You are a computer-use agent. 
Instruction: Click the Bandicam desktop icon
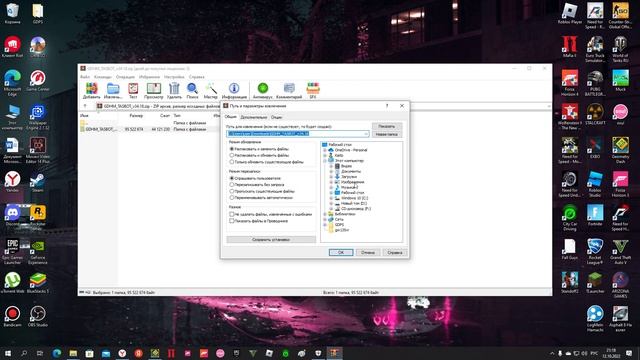click(x=13, y=316)
